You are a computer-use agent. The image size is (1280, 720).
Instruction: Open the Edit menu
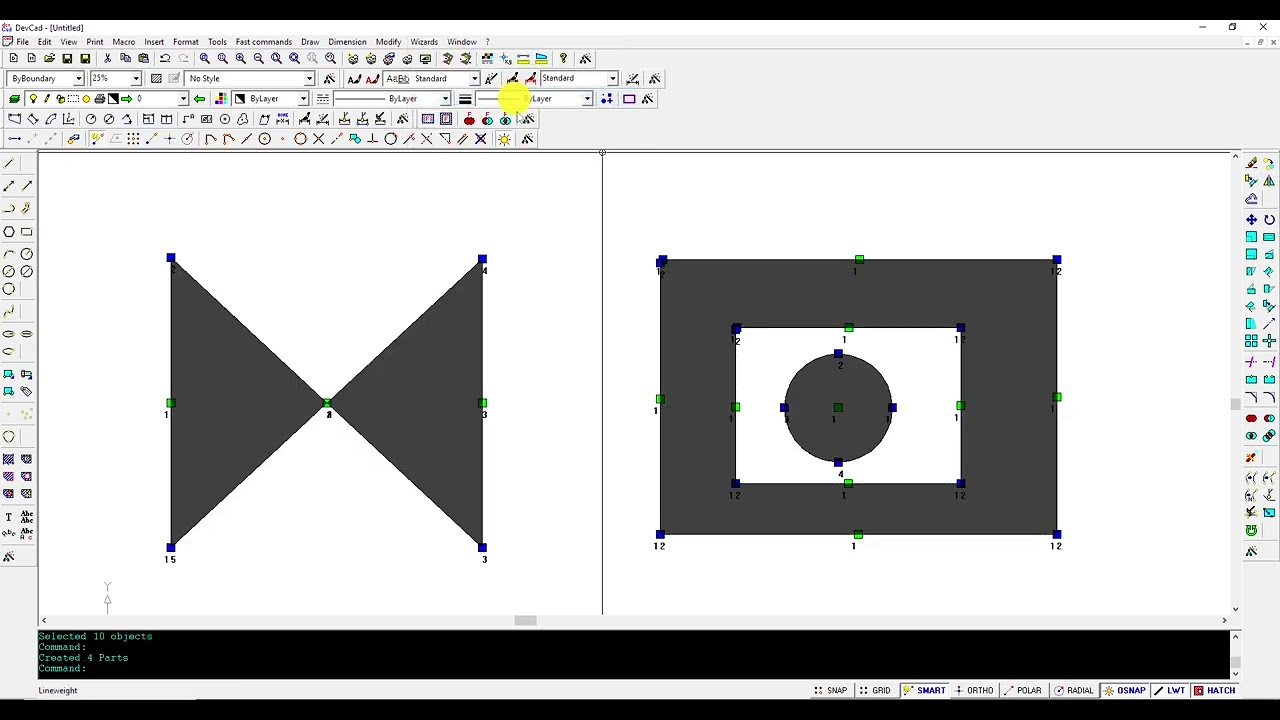tap(45, 42)
